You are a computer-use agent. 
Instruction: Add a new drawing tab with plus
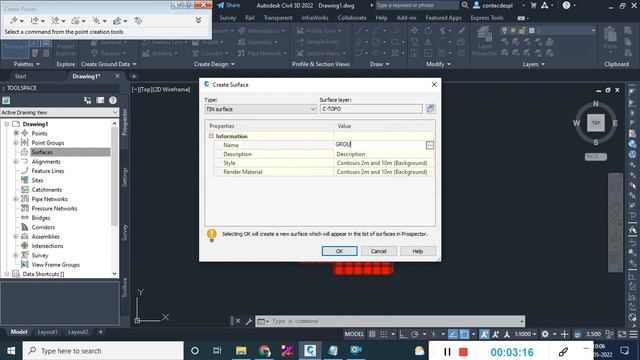tap(133, 76)
